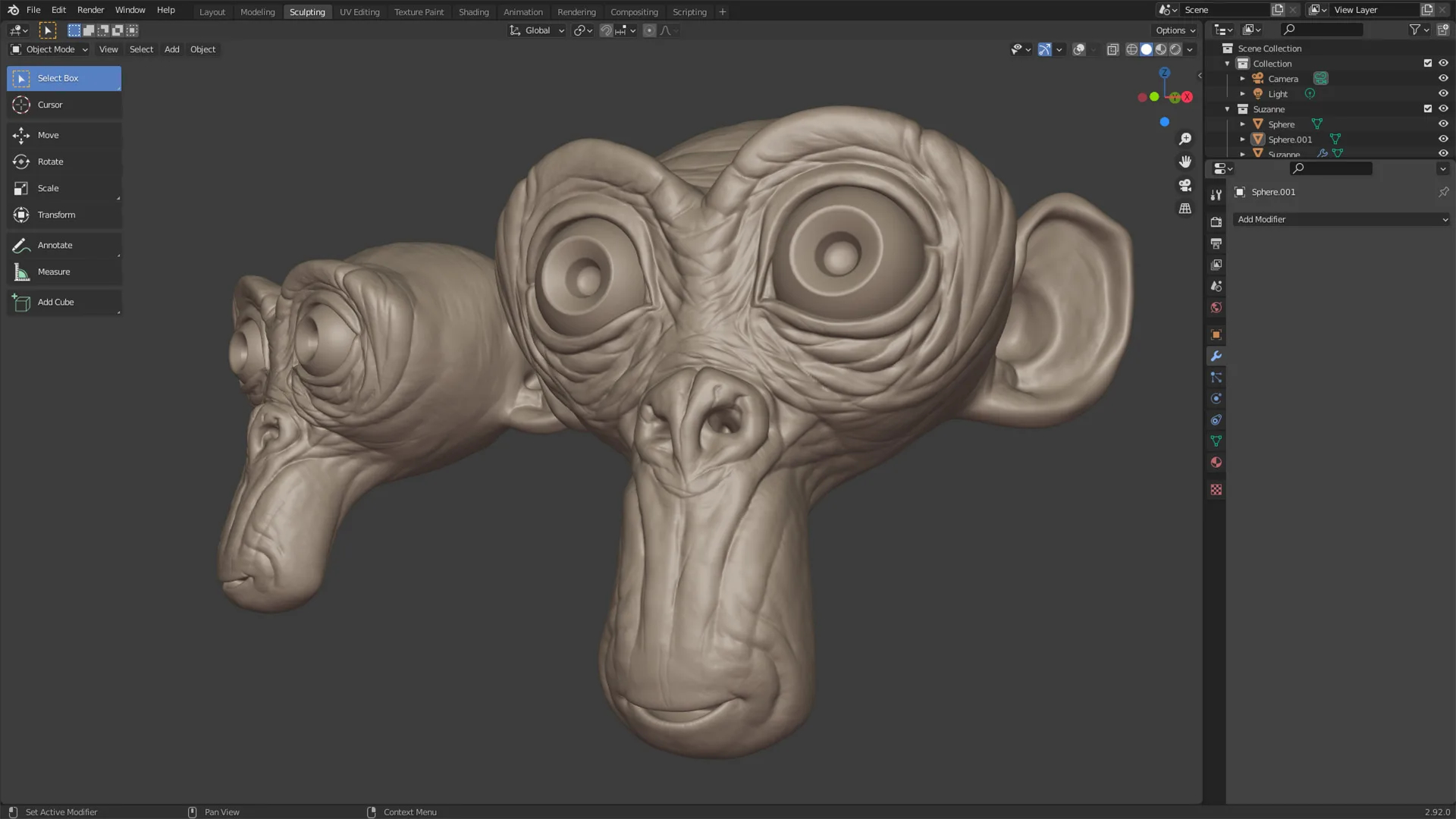The image size is (1456, 819).
Task: Switch to orthographic grid view icon
Action: point(1185,209)
